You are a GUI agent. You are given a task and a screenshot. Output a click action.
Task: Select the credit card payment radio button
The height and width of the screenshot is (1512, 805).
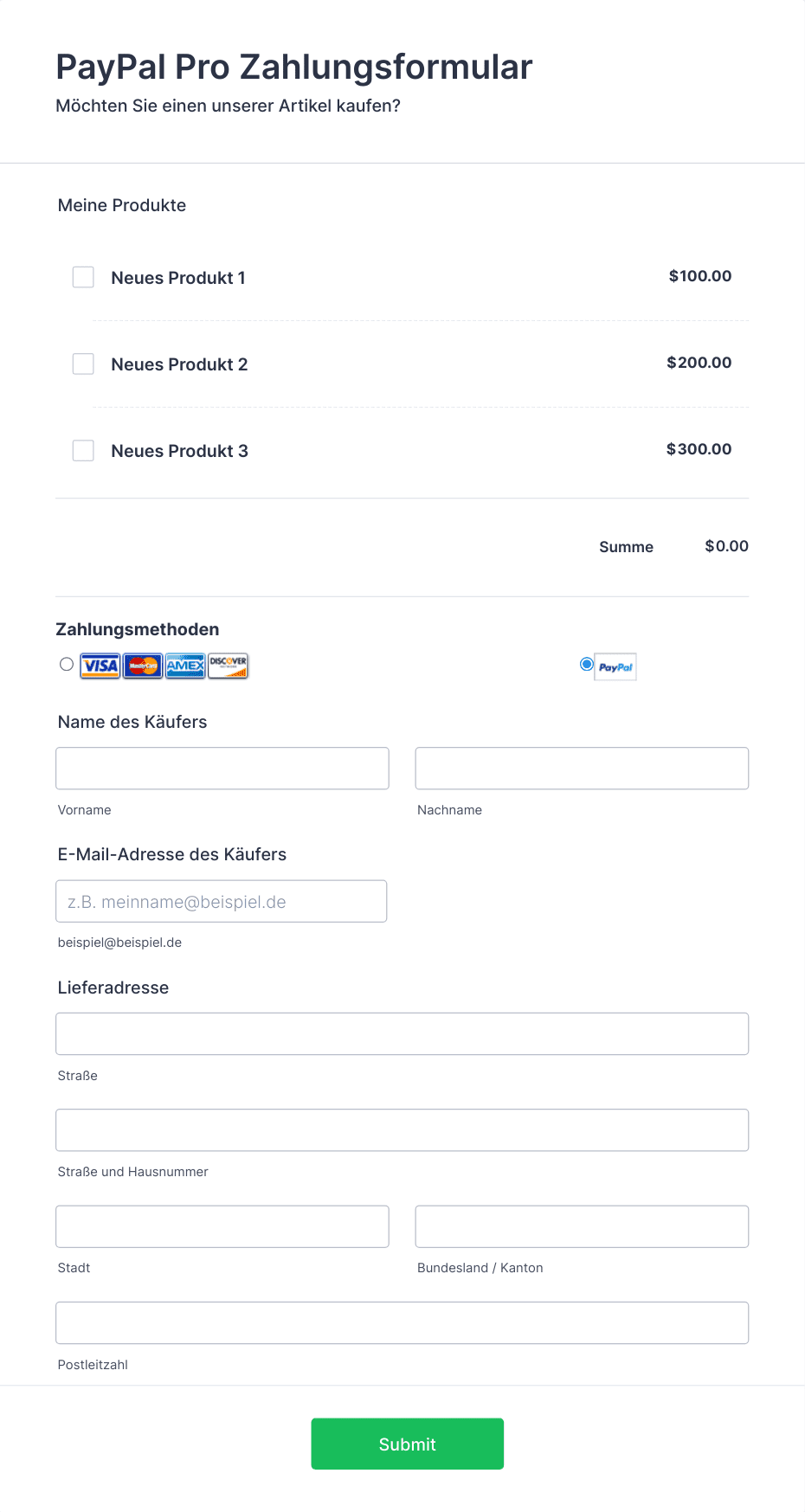click(67, 664)
